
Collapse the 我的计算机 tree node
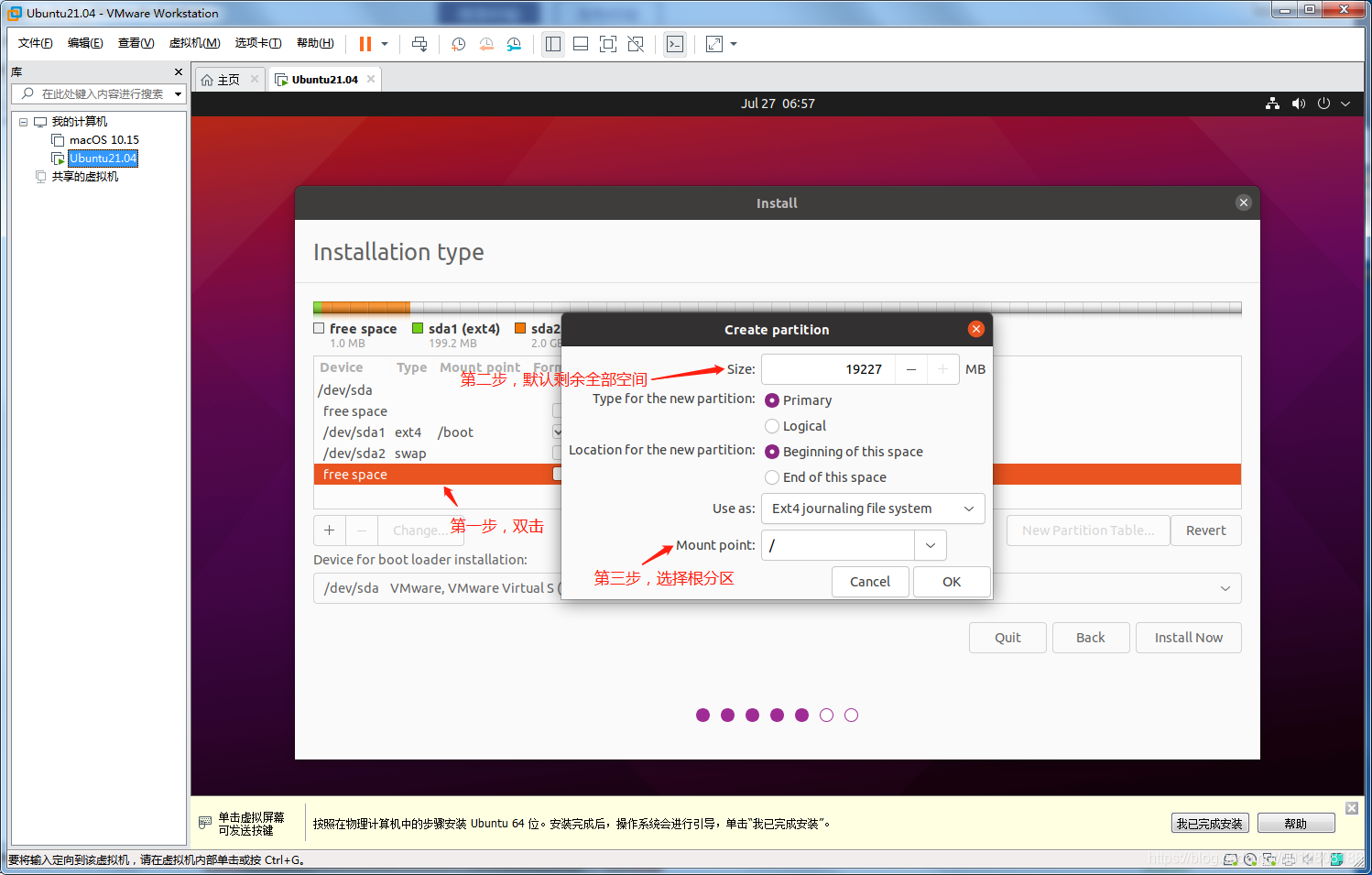pos(24,122)
